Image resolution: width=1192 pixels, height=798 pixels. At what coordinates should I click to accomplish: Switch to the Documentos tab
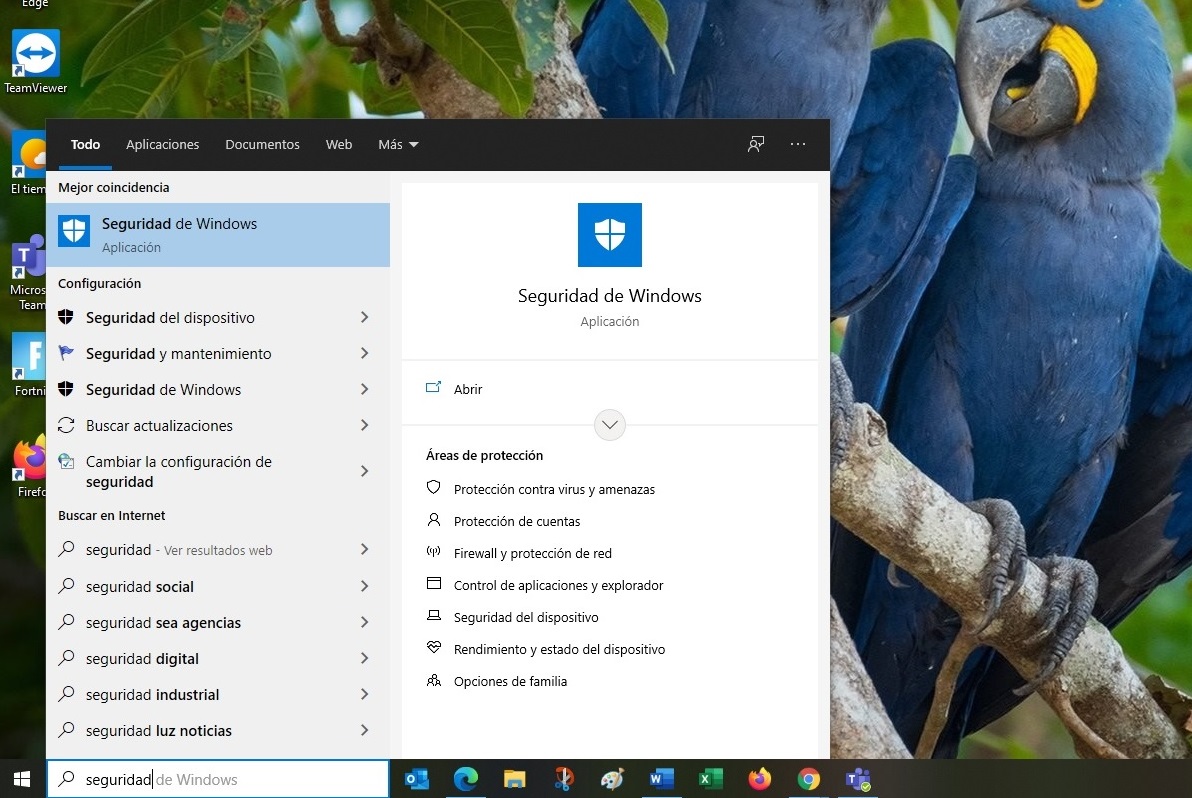(x=262, y=144)
